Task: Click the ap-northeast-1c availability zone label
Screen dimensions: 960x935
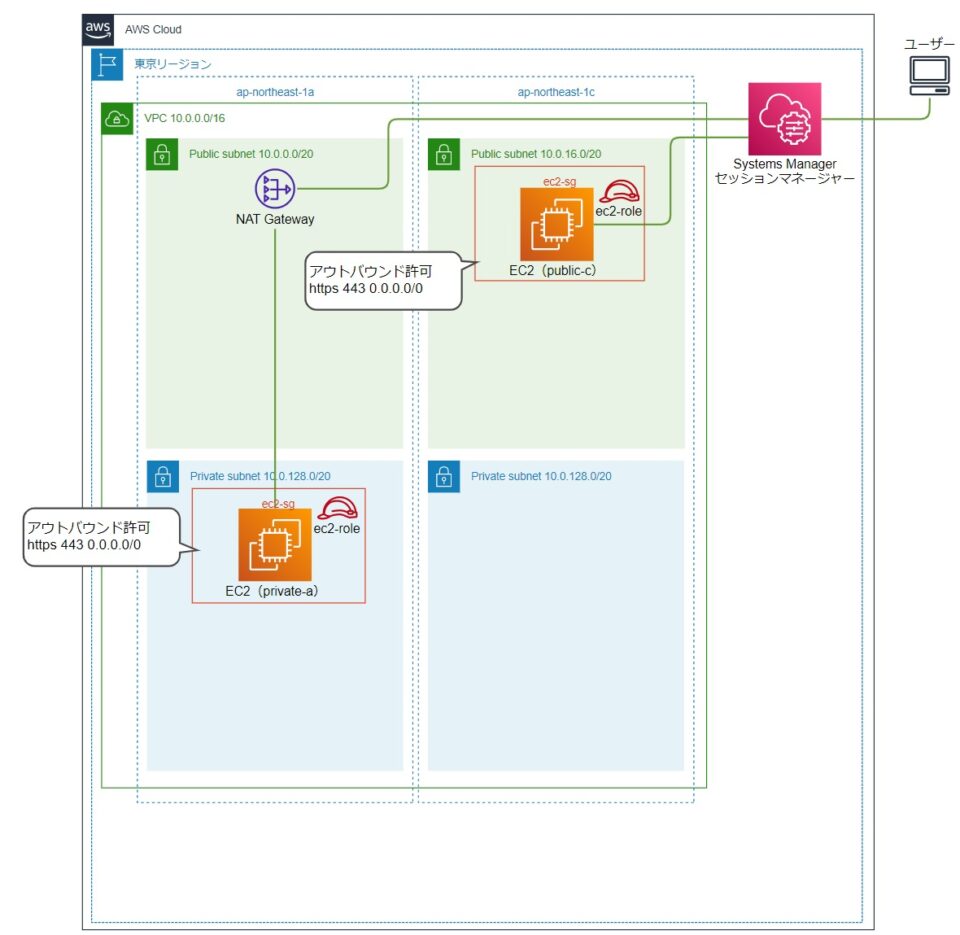Action: point(556,91)
